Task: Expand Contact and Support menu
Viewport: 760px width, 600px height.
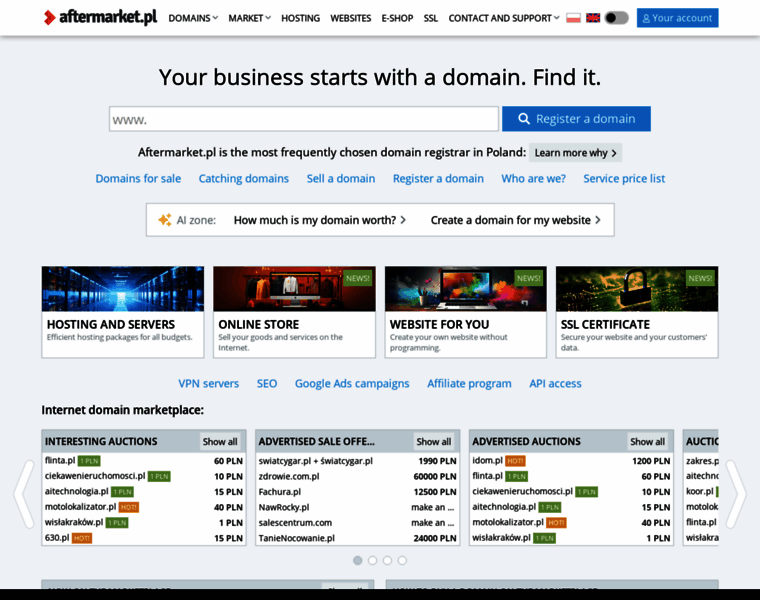Action: pyautogui.click(x=504, y=18)
